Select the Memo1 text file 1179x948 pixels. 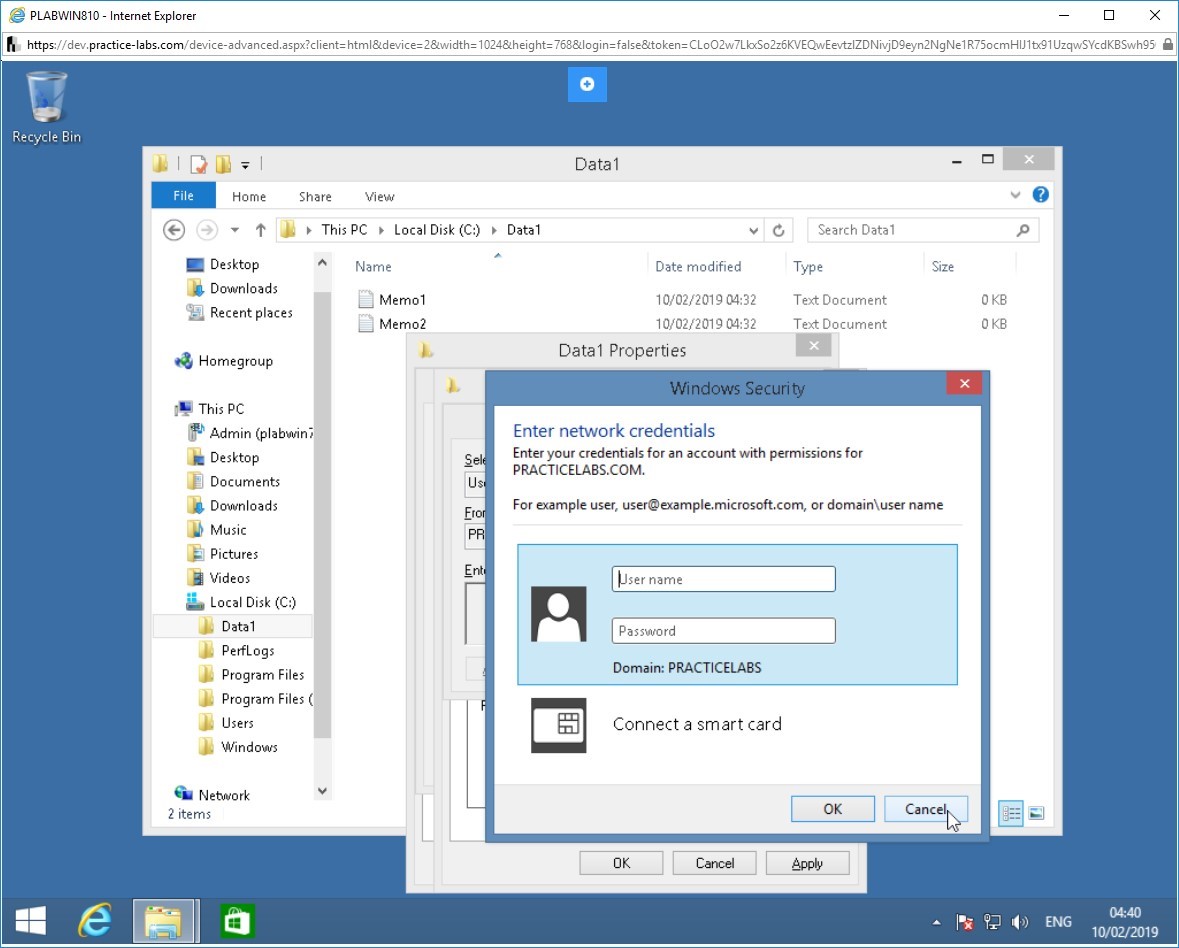click(x=392, y=300)
